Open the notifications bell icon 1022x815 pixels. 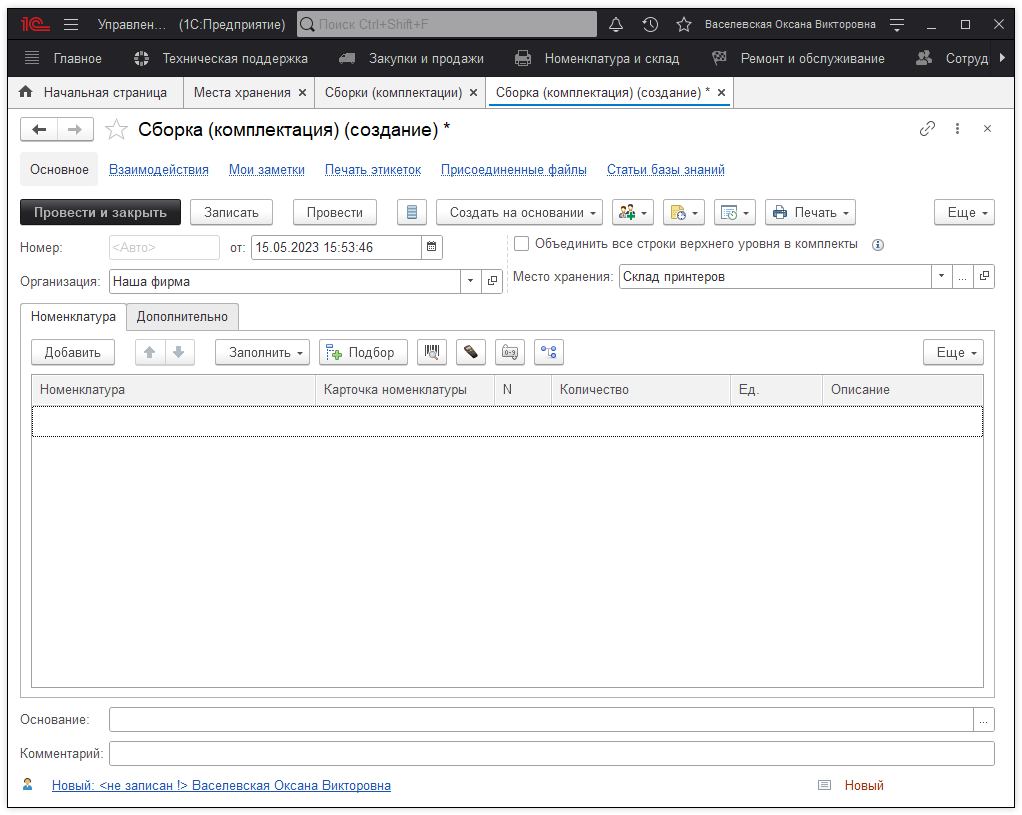616,24
